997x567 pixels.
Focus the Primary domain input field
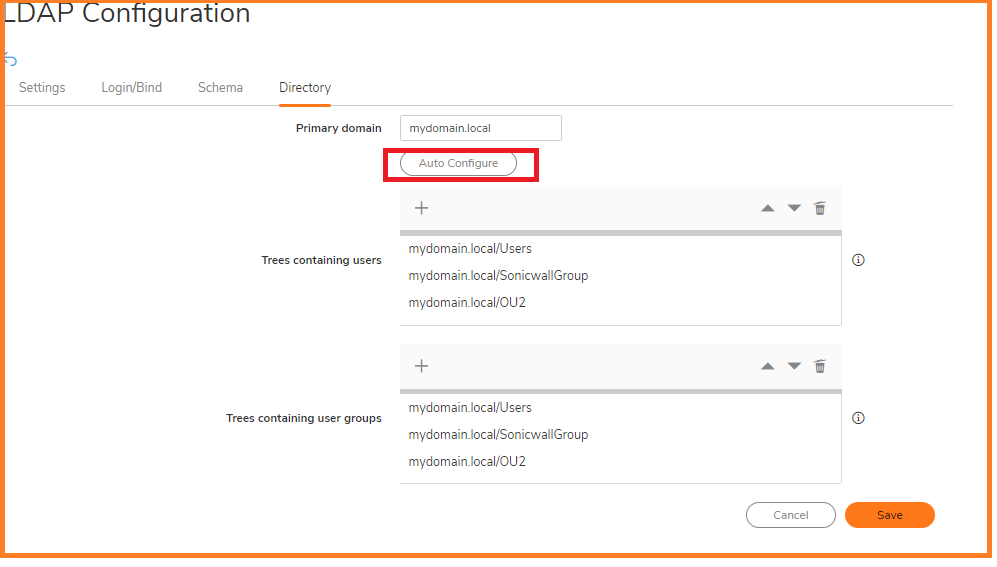click(x=481, y=128)
